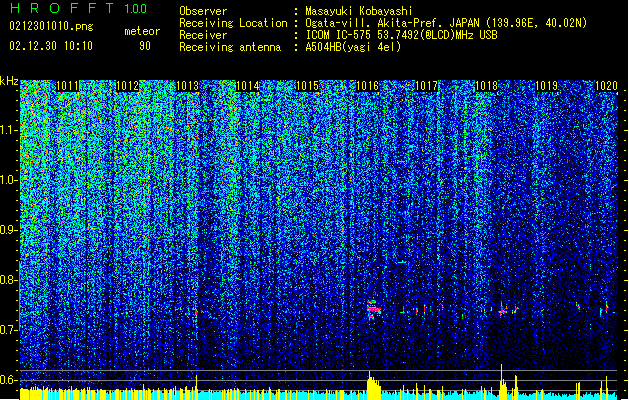Click the meteor count value 90
The image size is (629, 400).
click(145, 46)
